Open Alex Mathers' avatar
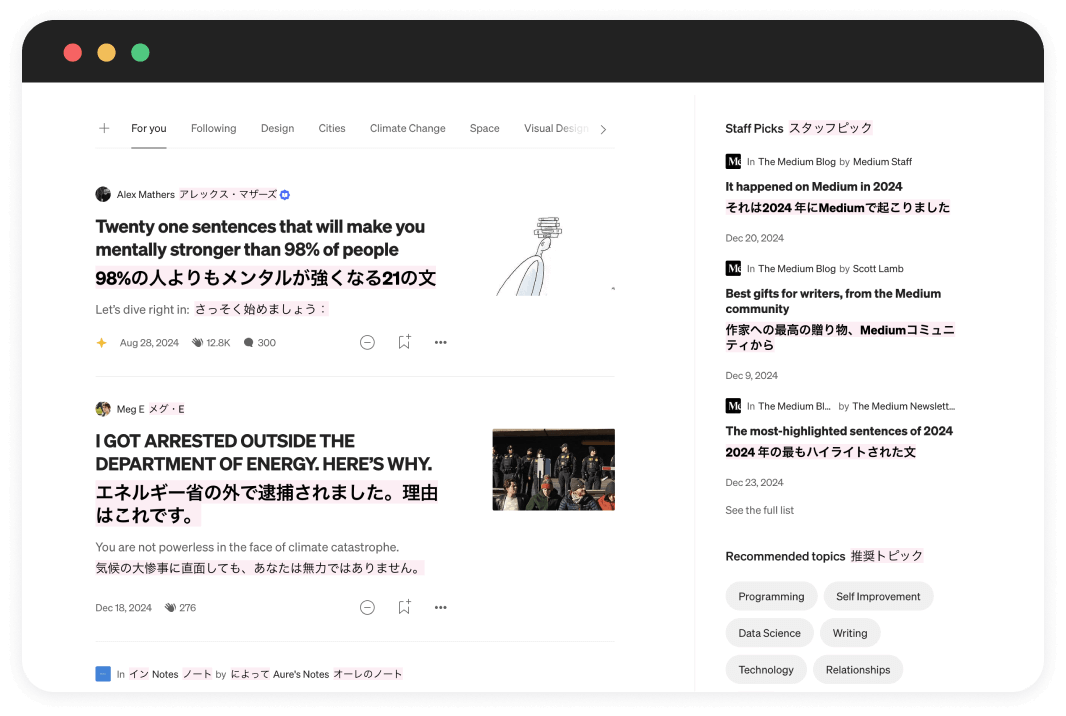 (x=103, y=194)
